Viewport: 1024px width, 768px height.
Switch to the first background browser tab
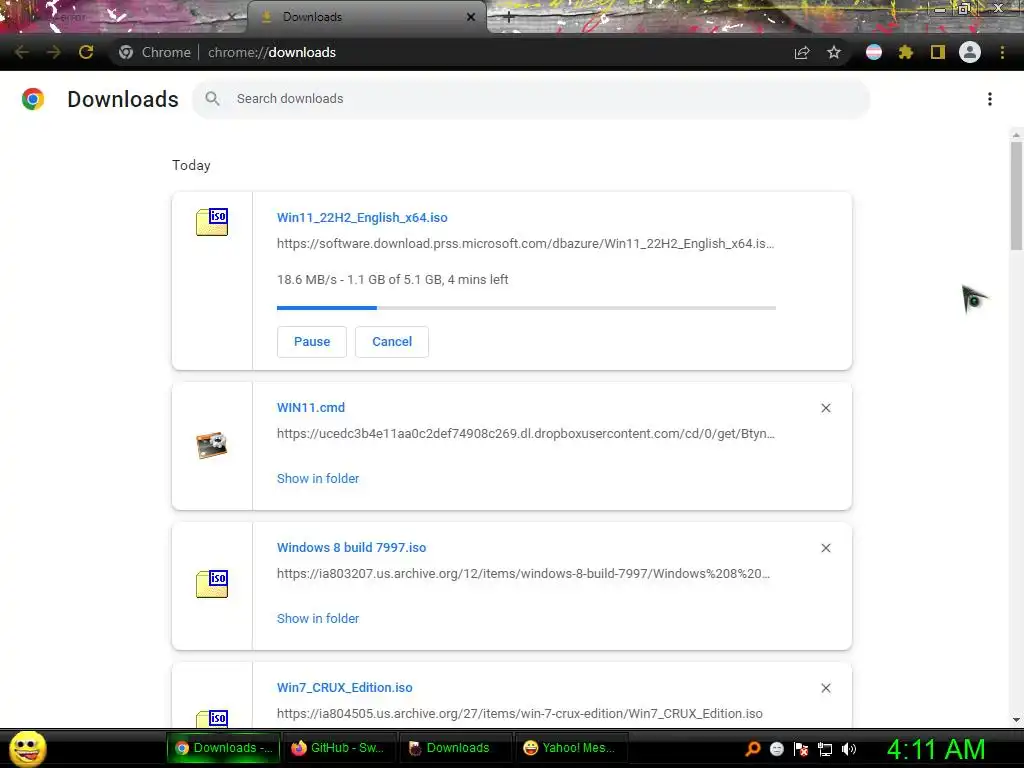(124, 17)
